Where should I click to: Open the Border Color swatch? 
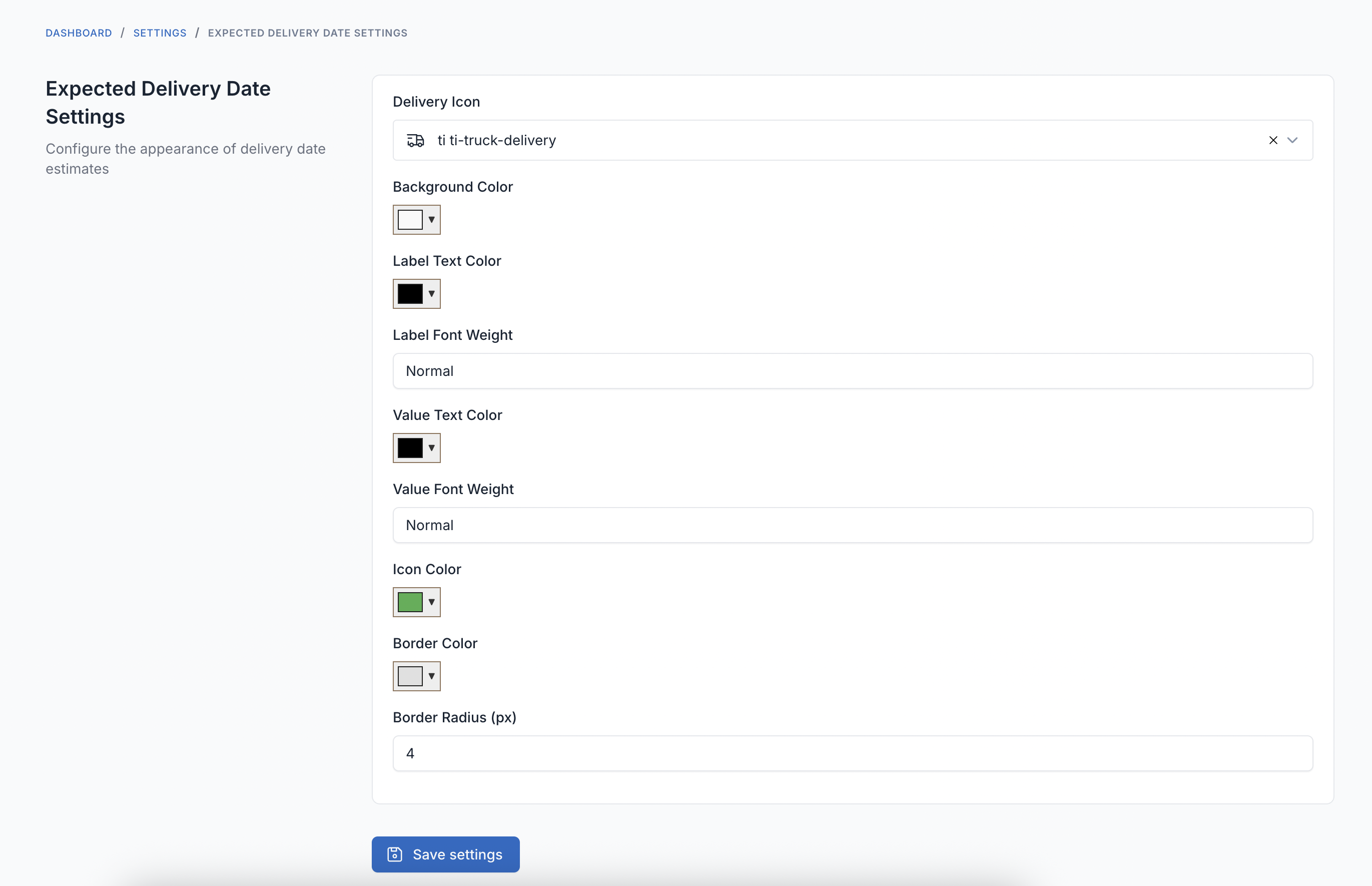[x=410, y=677]
